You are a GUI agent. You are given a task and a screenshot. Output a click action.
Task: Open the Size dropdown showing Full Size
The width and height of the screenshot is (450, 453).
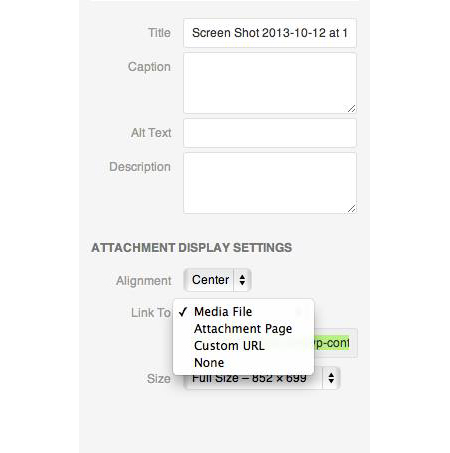pos(262,378)
